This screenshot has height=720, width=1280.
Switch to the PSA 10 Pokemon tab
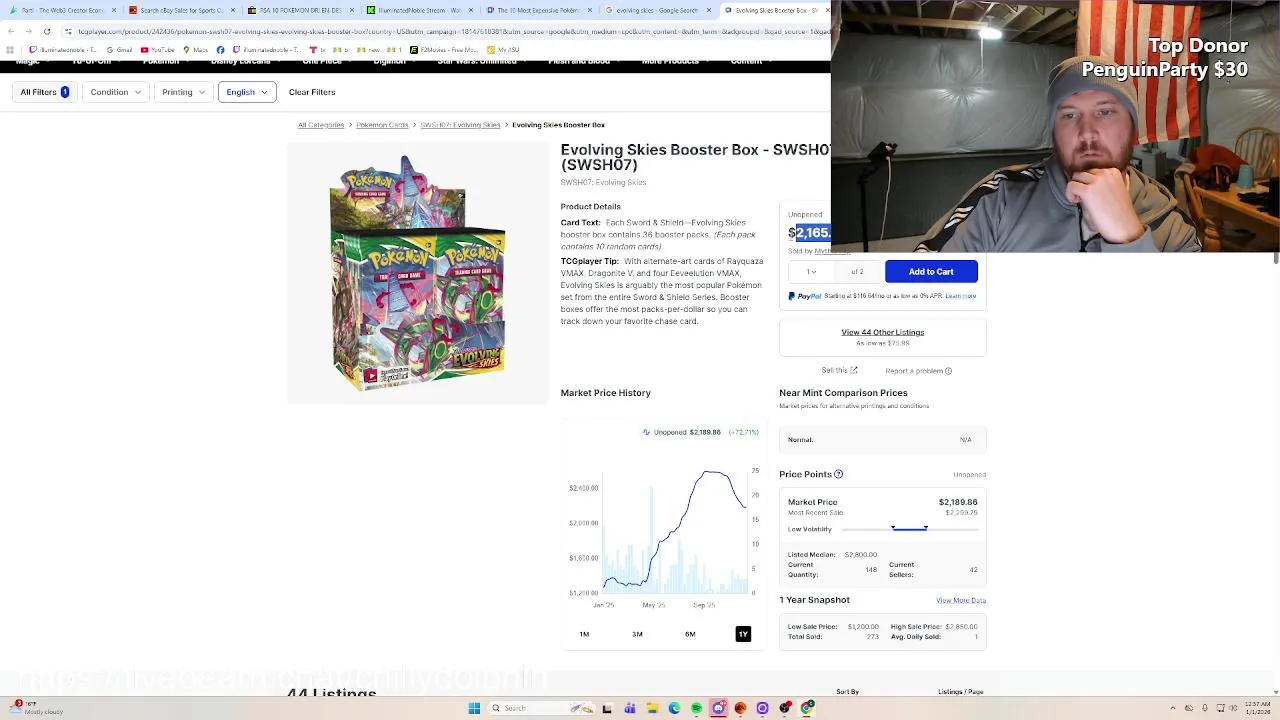coord(300,10)
